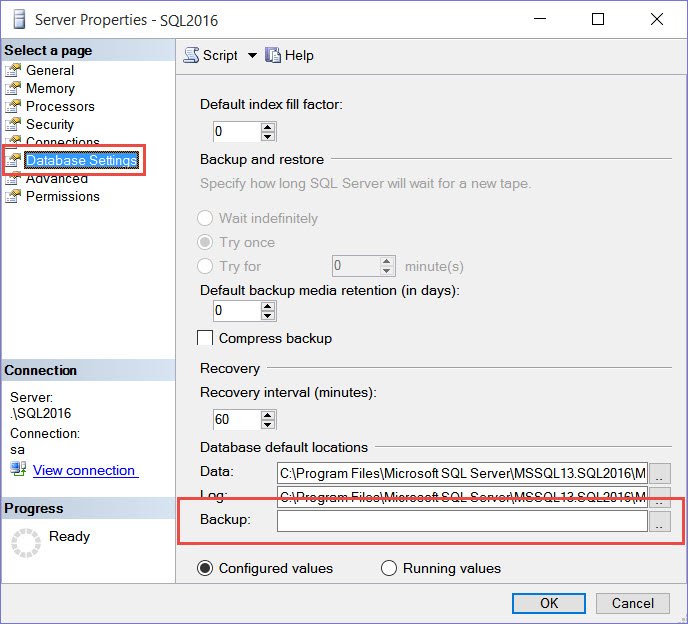This screenshot has width=688, height=624.
Task: Open the Advanced page
Action: (57, 179)
